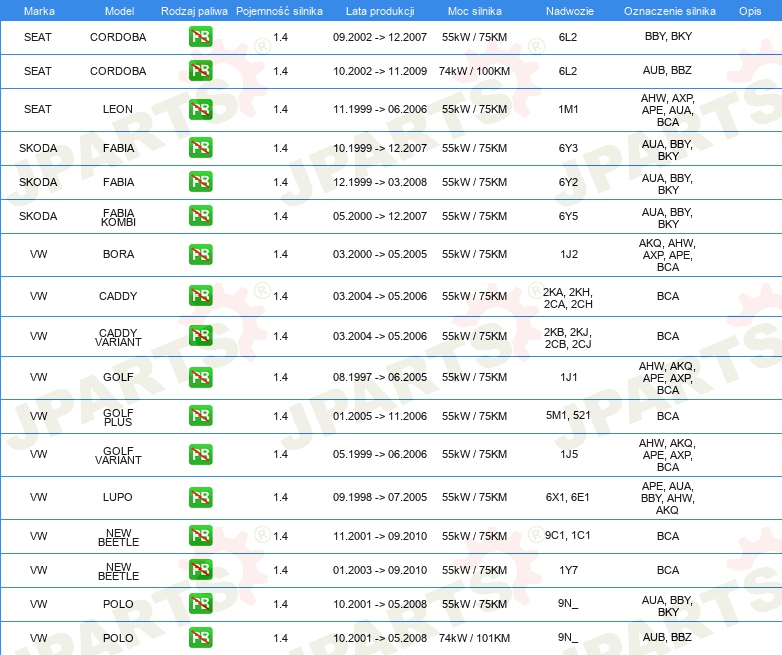
Task: Click VW brand in LUPO row
Action: 38,497
